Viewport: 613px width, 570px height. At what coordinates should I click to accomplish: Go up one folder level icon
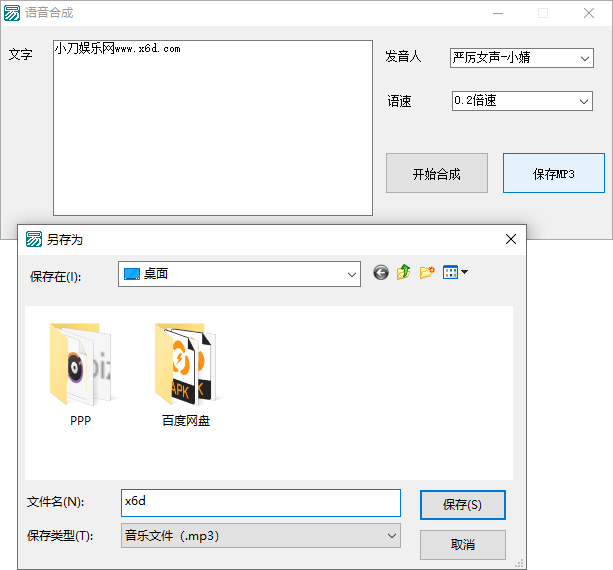tap(404, 272)
